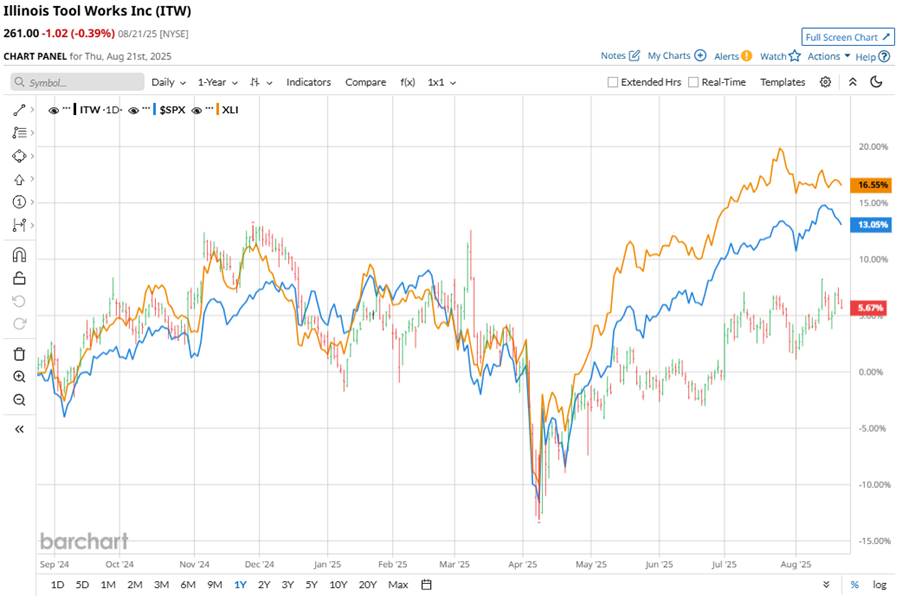This screenshot has height=602, width=902.
Task: Select the 10Y time range
Action: pos(338,585)
